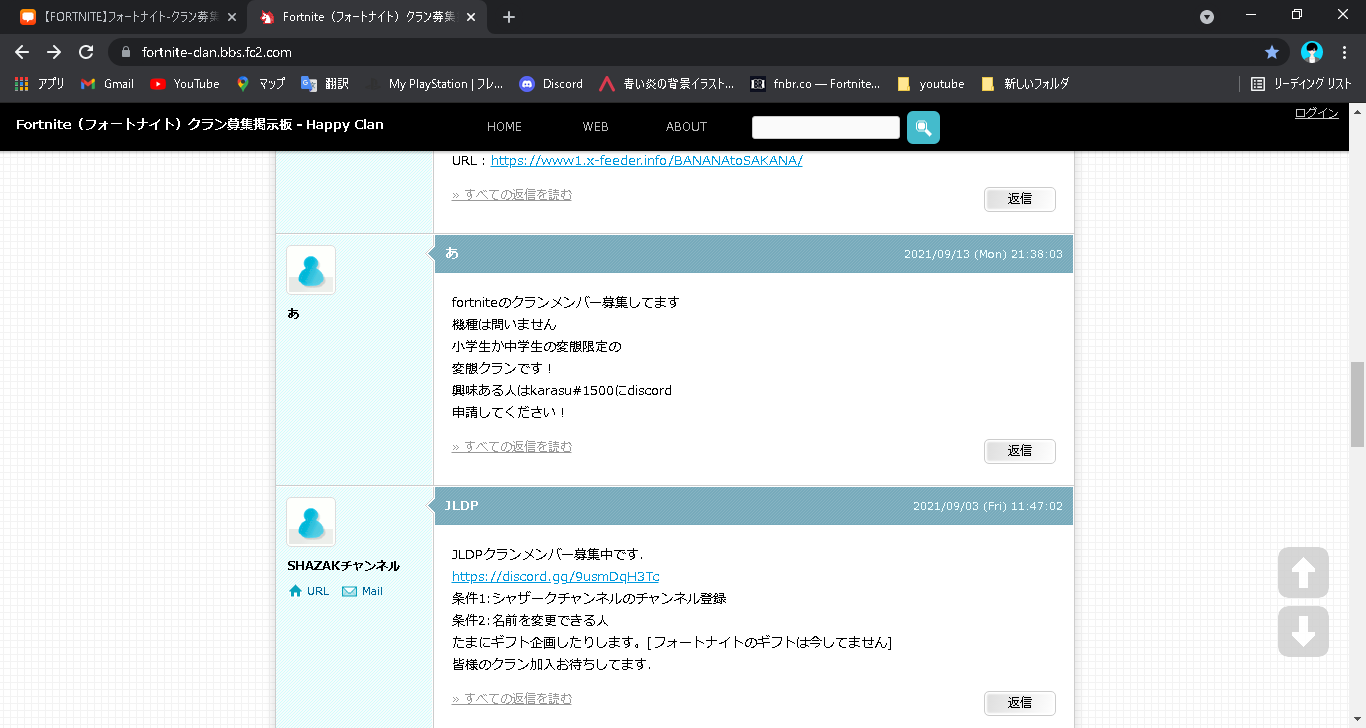Click page vertical scrollbar thumb
The width and height of the screenshot is (1366, 728).
point(1357,405)
